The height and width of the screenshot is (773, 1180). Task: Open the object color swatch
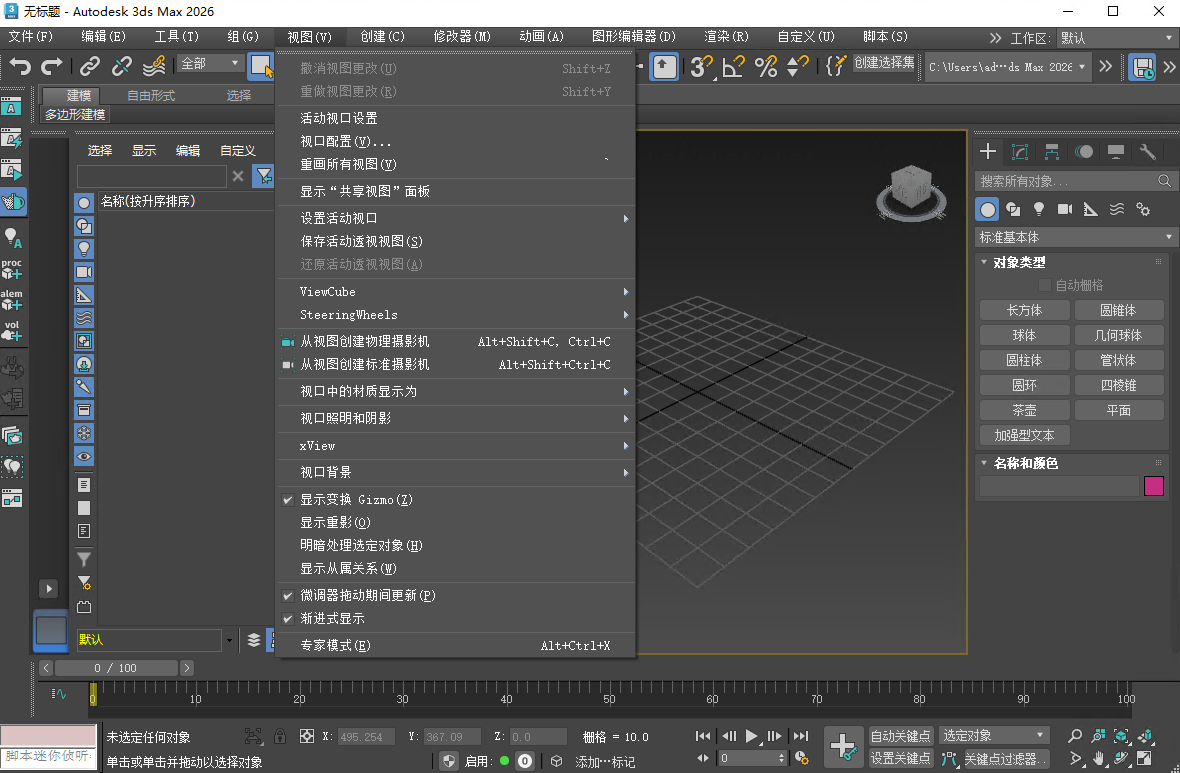coord(1153,485)
